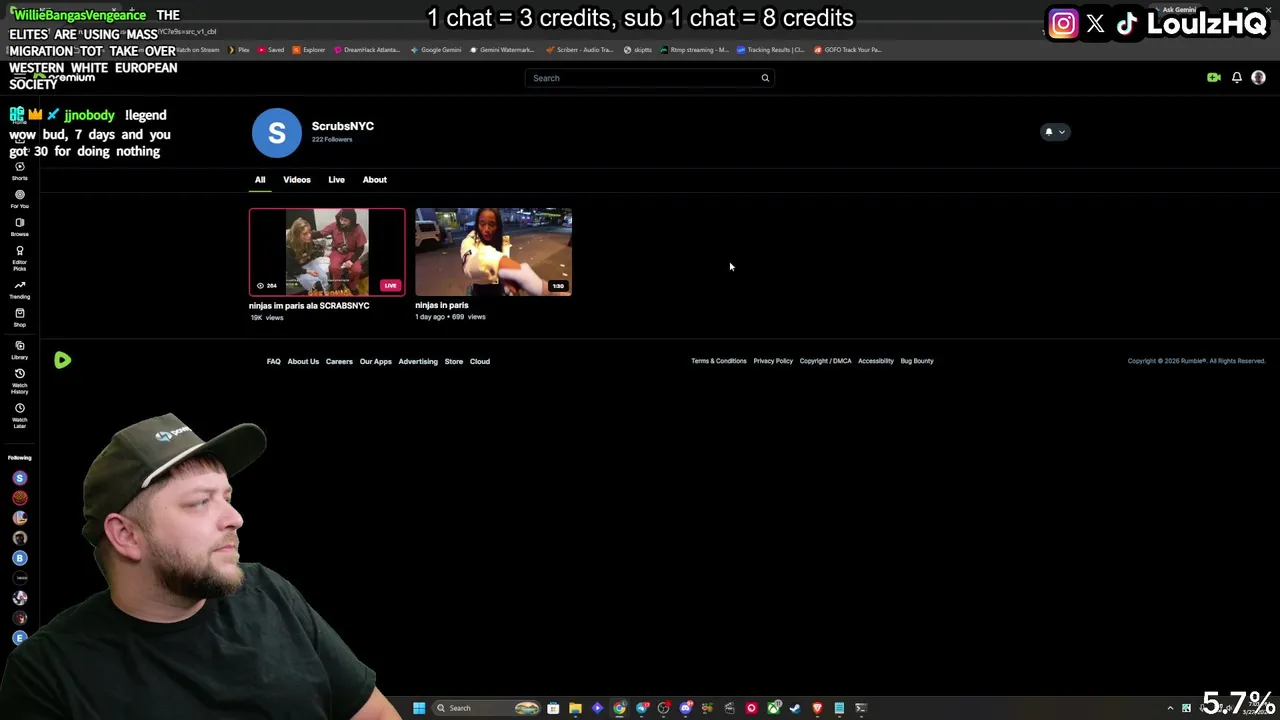Open Bug Bounty footer link

point(917,361)
